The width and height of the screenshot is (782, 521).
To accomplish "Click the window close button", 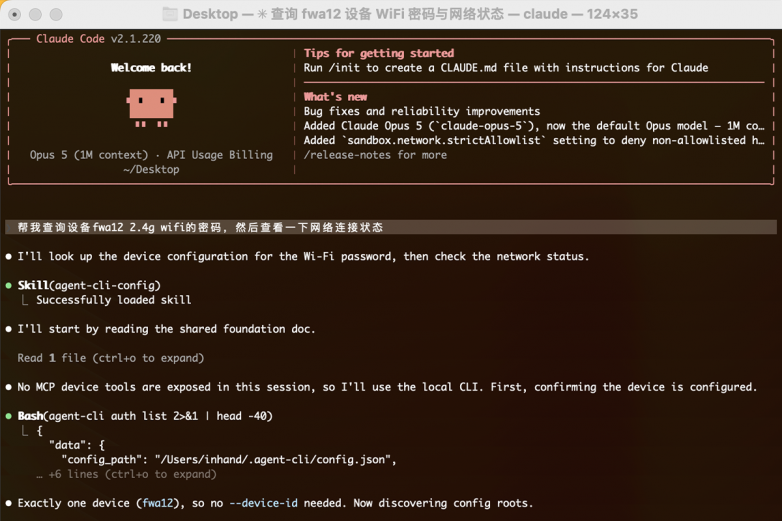I will coord(14,14).
